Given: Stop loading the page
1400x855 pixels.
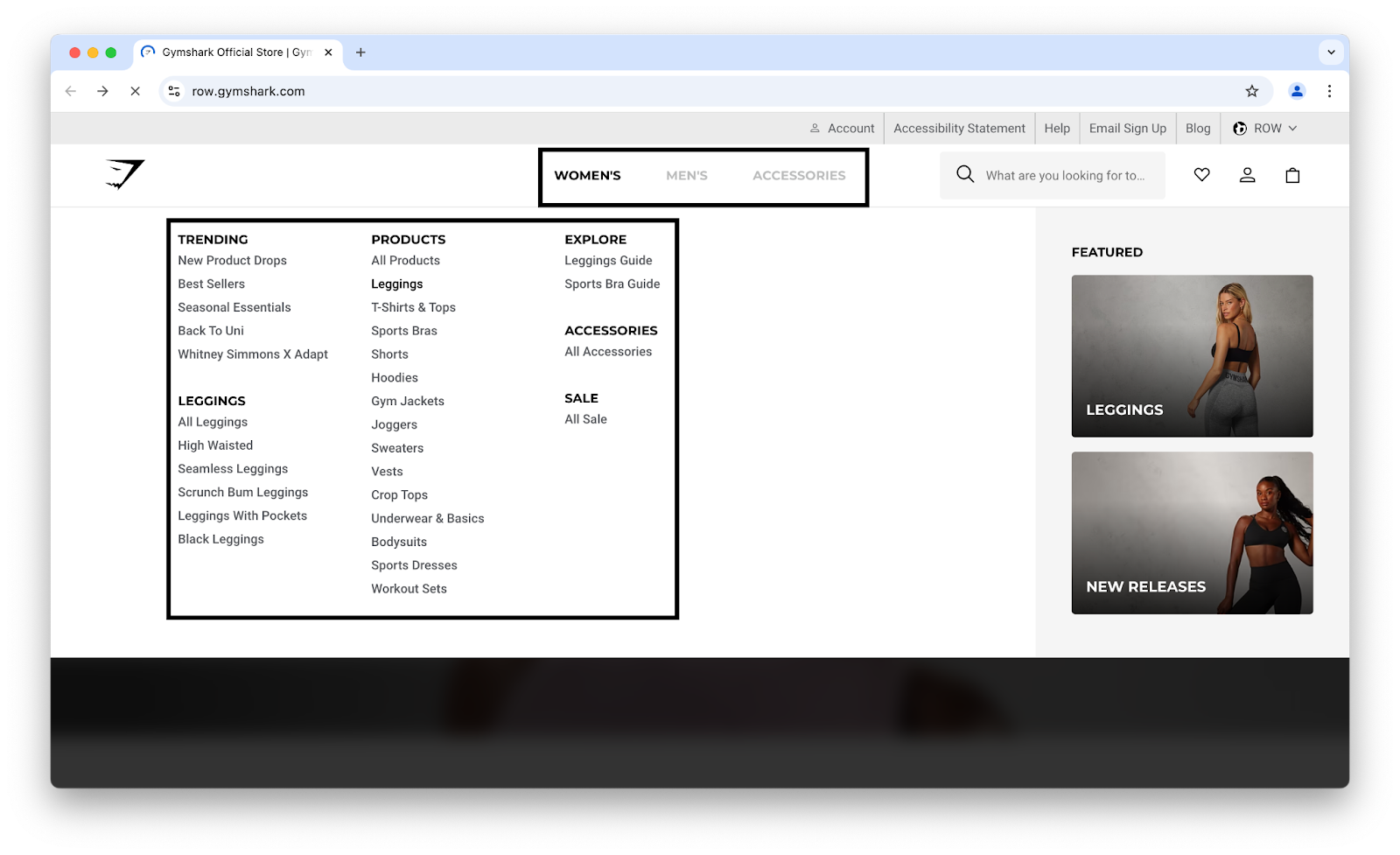Looking at the screenshot, I should (x=135, y=91).
